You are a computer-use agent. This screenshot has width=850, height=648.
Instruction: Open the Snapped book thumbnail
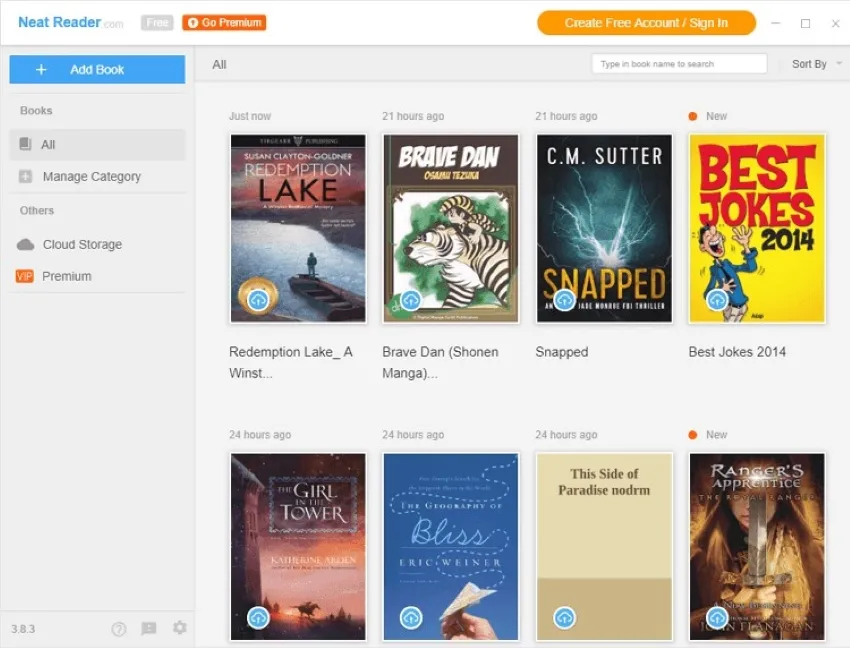pyautogui.click(x=604, y=227)
